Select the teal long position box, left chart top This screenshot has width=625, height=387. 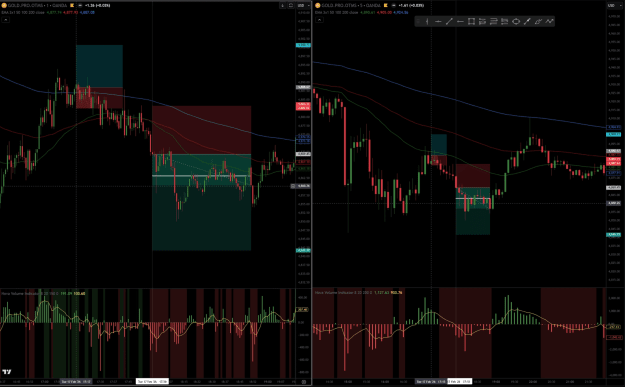[x=99, y=66]
